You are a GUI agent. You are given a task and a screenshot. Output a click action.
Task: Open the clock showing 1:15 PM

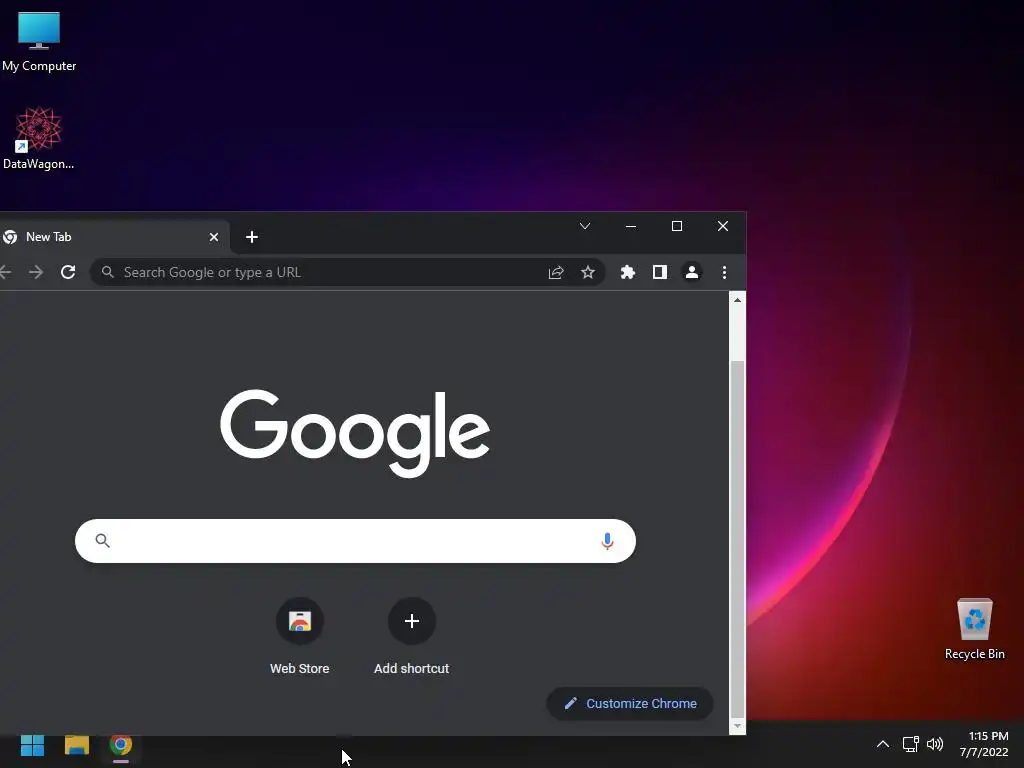click(984, 744)
